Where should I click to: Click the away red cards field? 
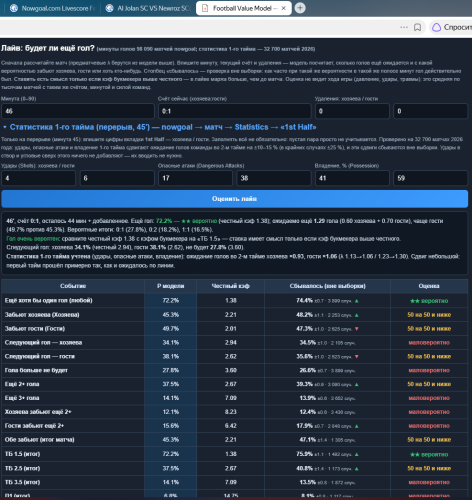coord(430,111)
